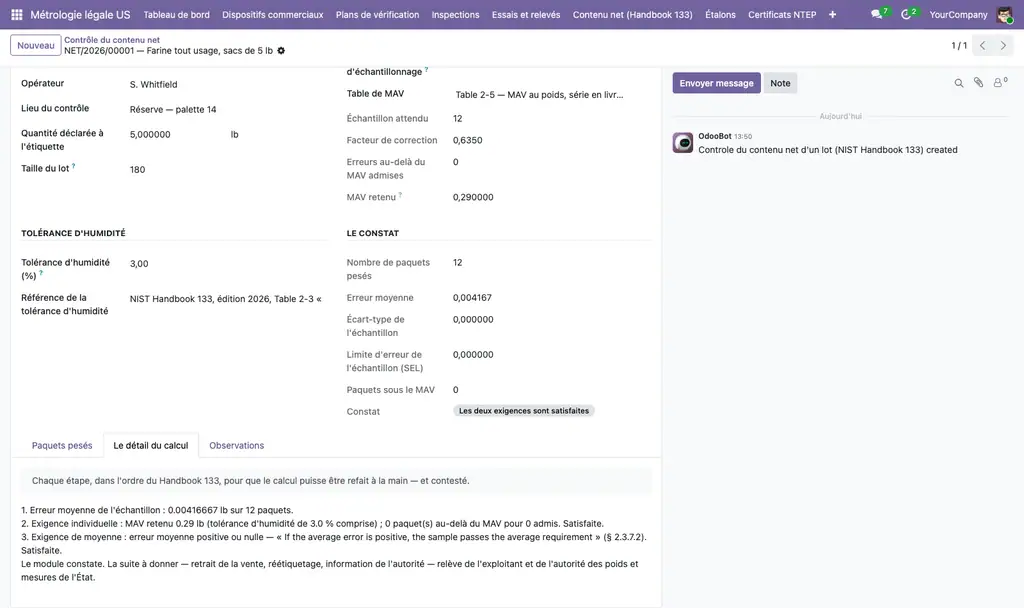This screenshot has height=608, width=1024.
Task: Open Tableau de bord menu
Action: pos(176,14)
